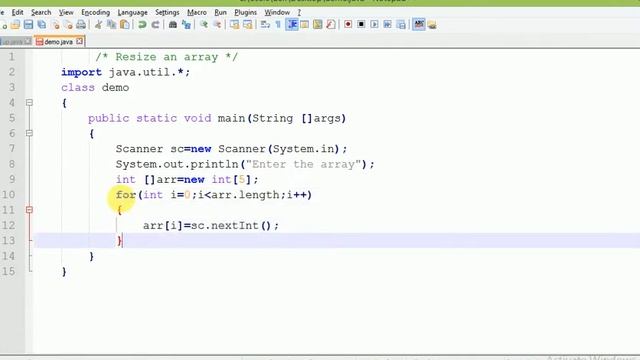Viewport: 640px width, 360px height.
Task: Toggle the ABC spell check icon
Action: (419, 24)
